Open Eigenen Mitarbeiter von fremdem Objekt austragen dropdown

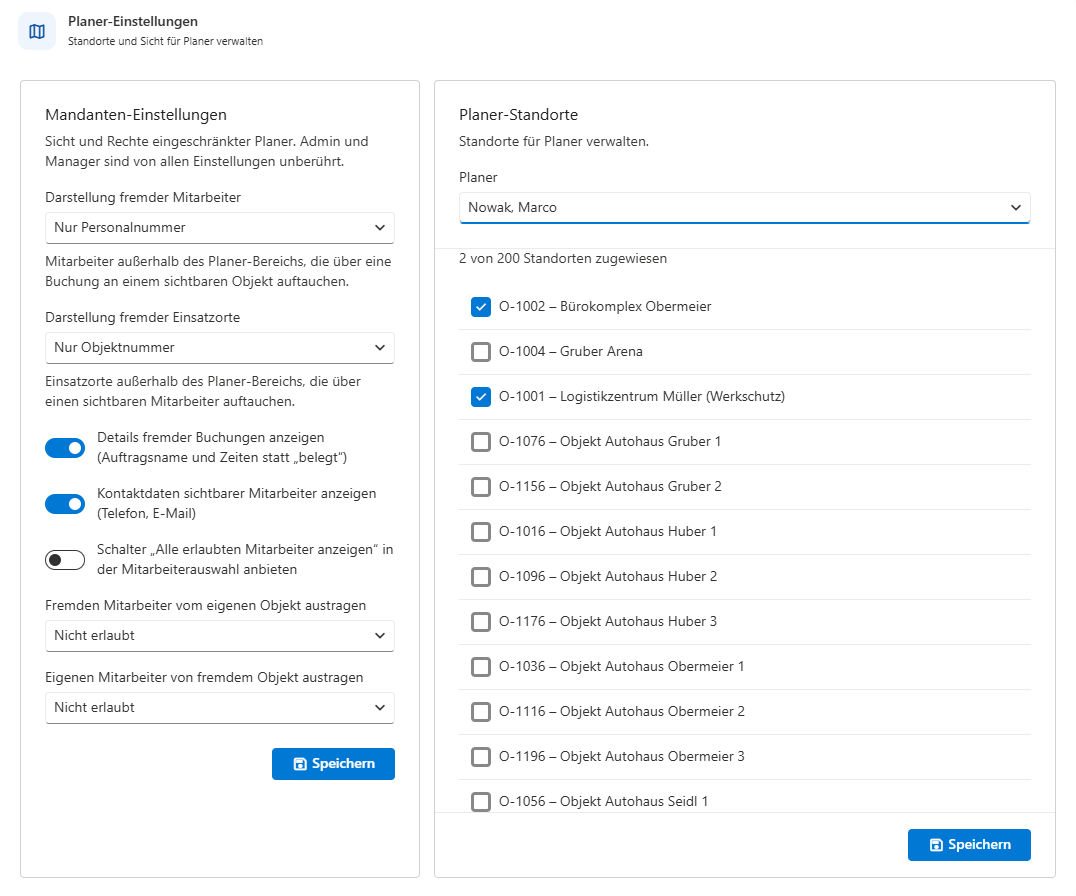(220, 708)
